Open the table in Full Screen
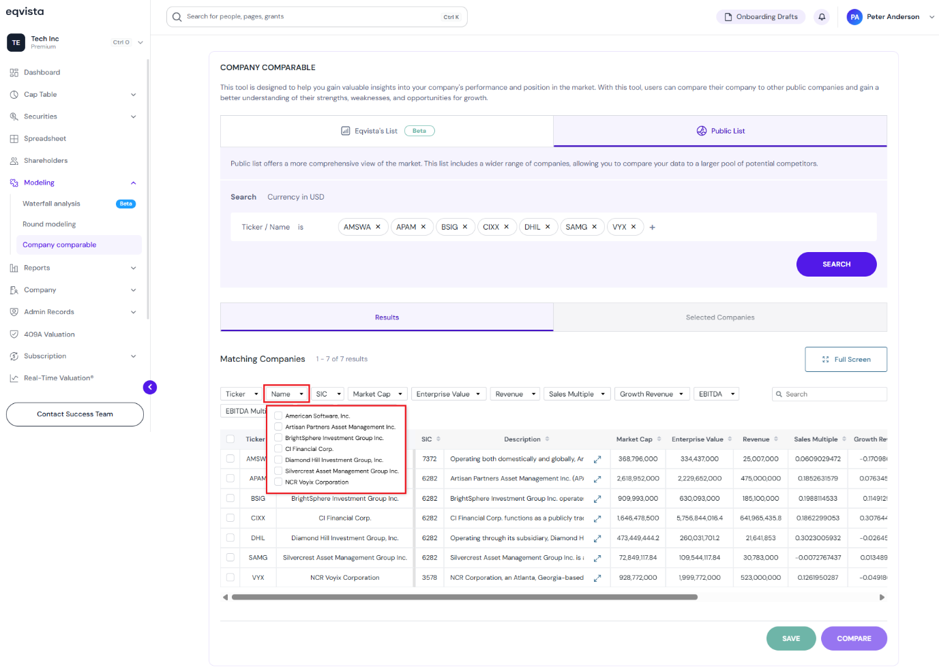The image size is (939, 669). pos(846,359)
